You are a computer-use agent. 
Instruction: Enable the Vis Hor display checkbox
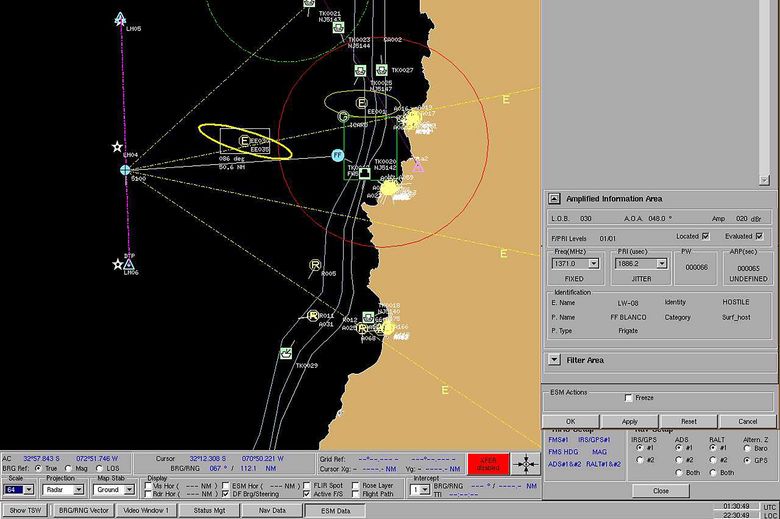click(x=148, y=485)
